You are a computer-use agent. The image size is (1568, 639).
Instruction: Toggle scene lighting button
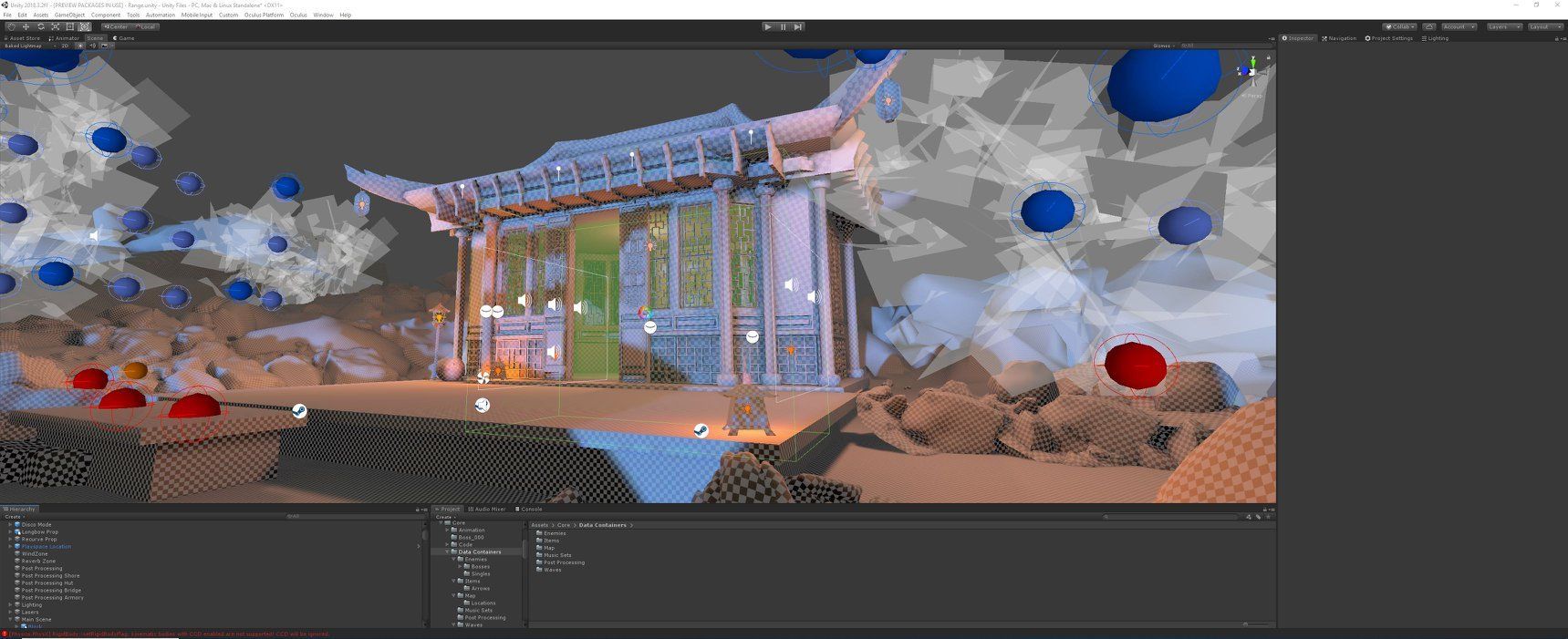pyautogui.click(x=79, y=46)
